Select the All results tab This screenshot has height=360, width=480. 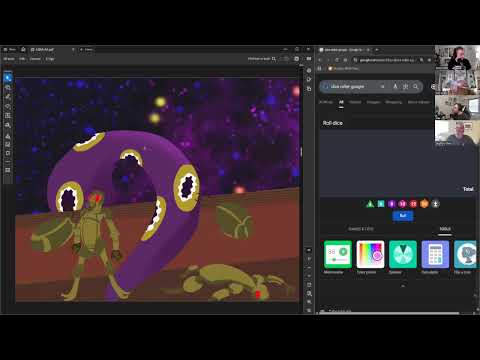tap(341, 102)
